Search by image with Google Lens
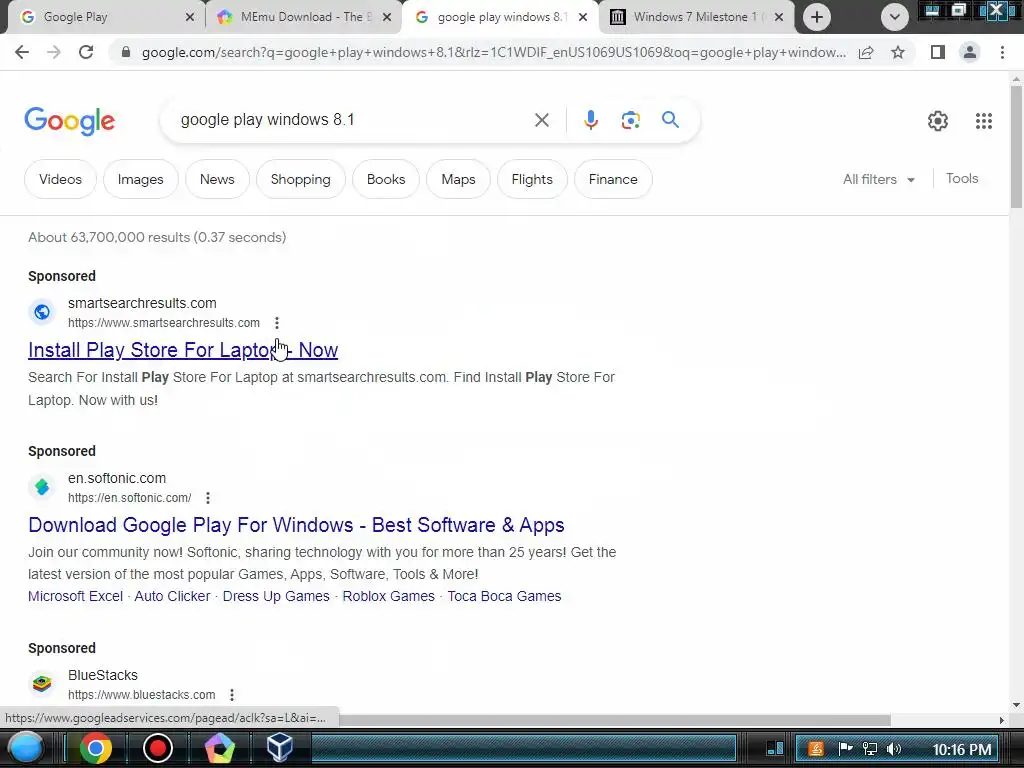This screenshot has height=768, width=1024. point(630,120)
